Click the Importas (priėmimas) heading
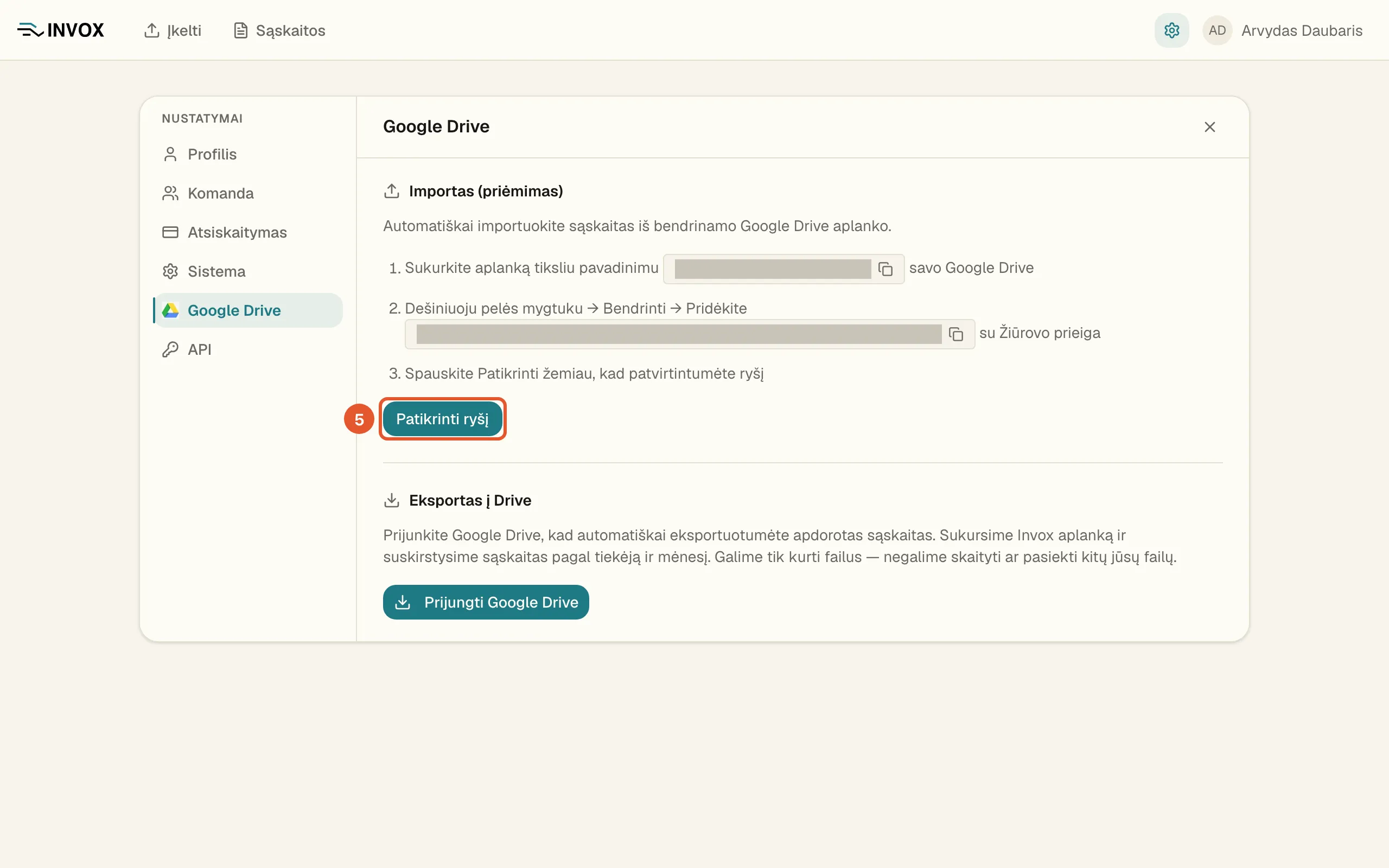Viewport: 1389px width, 868px height. (x=486, y=191)
